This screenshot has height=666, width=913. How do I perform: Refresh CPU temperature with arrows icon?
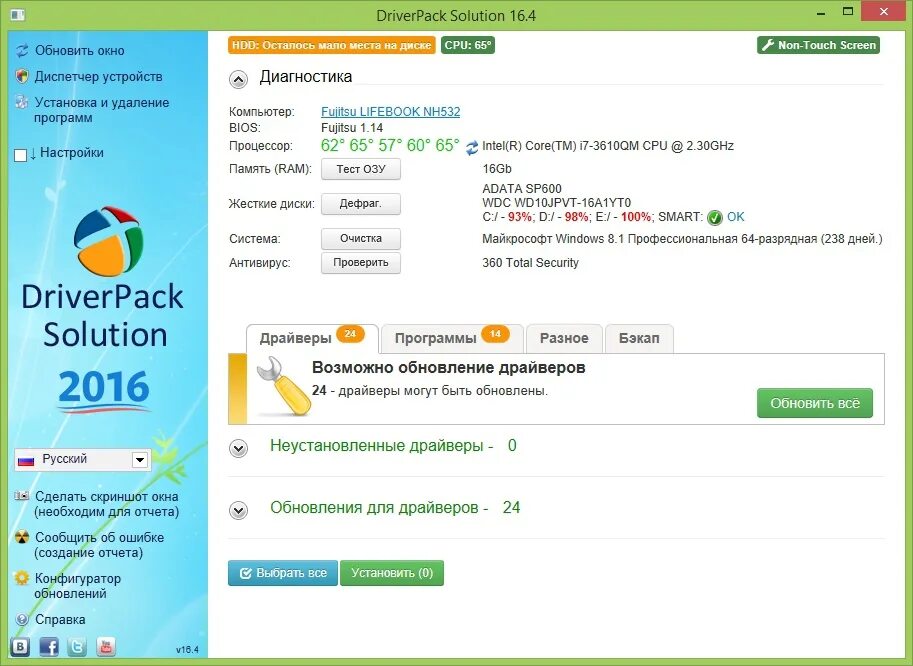click(472, 148)
